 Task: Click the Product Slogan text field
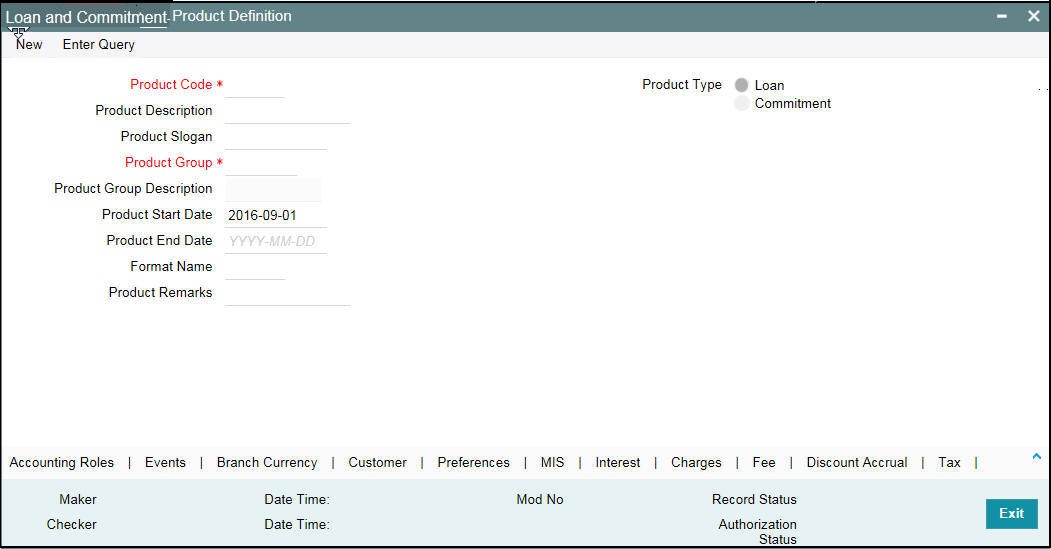tap(276, 137)
